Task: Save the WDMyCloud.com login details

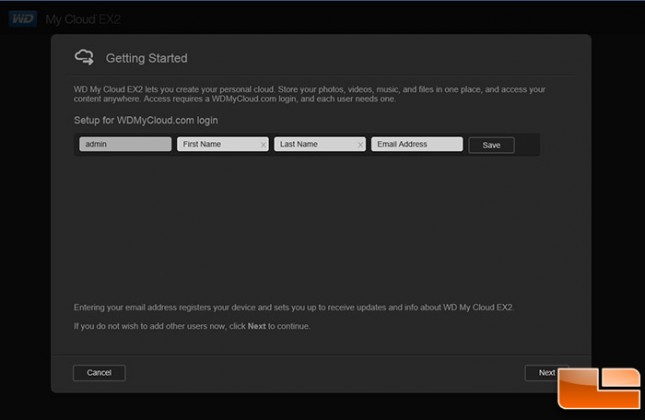Action: (491, 145)
